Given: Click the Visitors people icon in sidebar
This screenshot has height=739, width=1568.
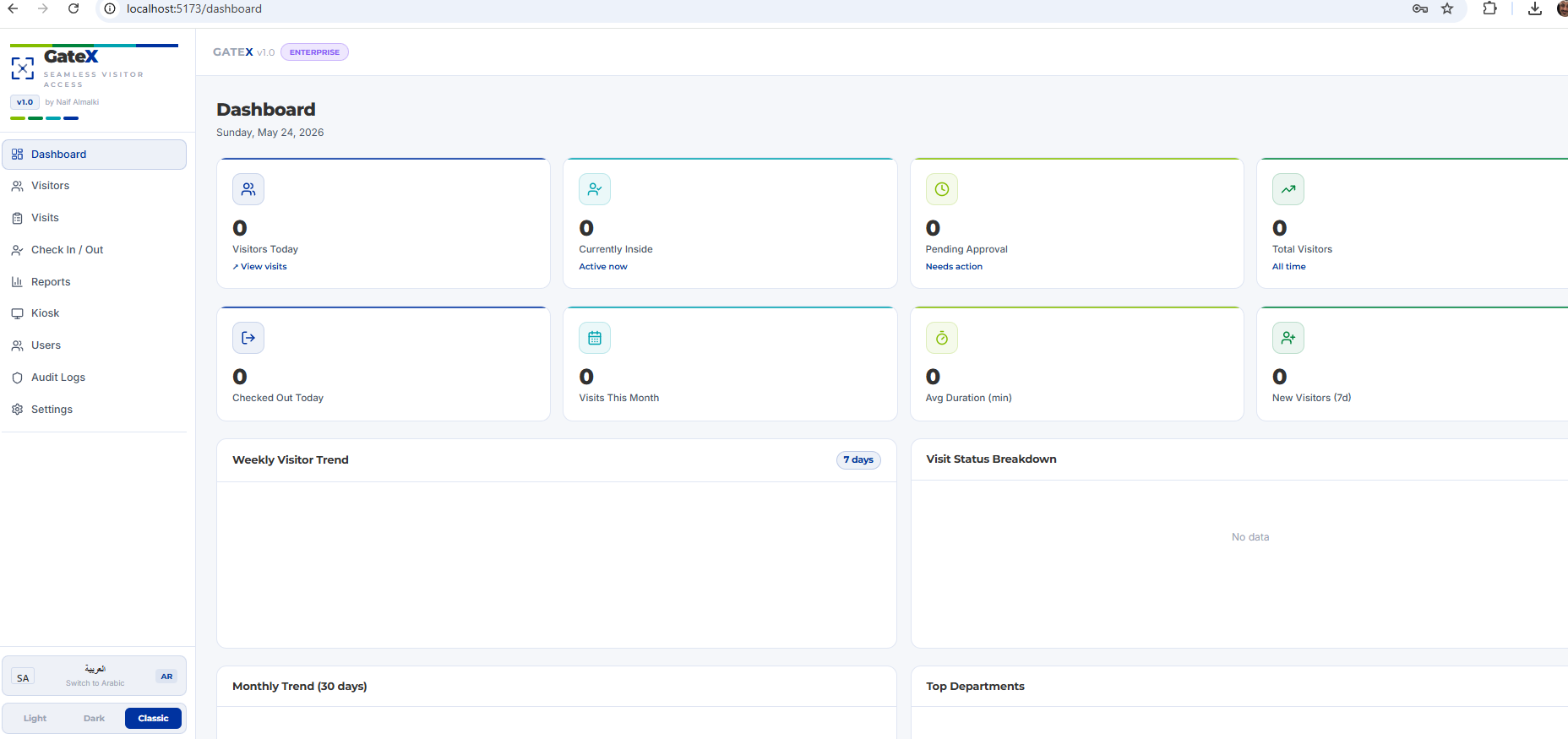Looking at the screenshot, I should pyautogui.click(x=17, y=186).
